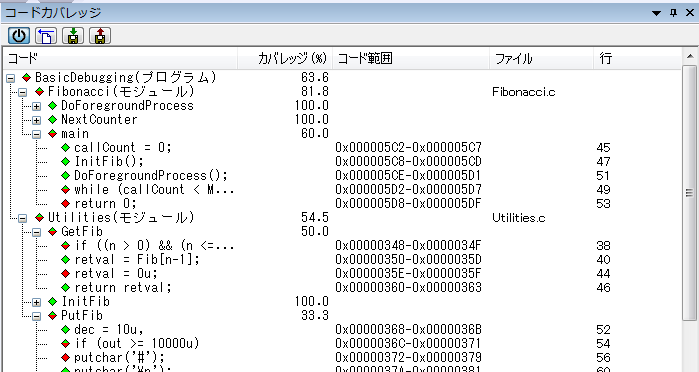
Task: Expand the DoForegroundProcess function node
Action: click(x=37, y=107)
